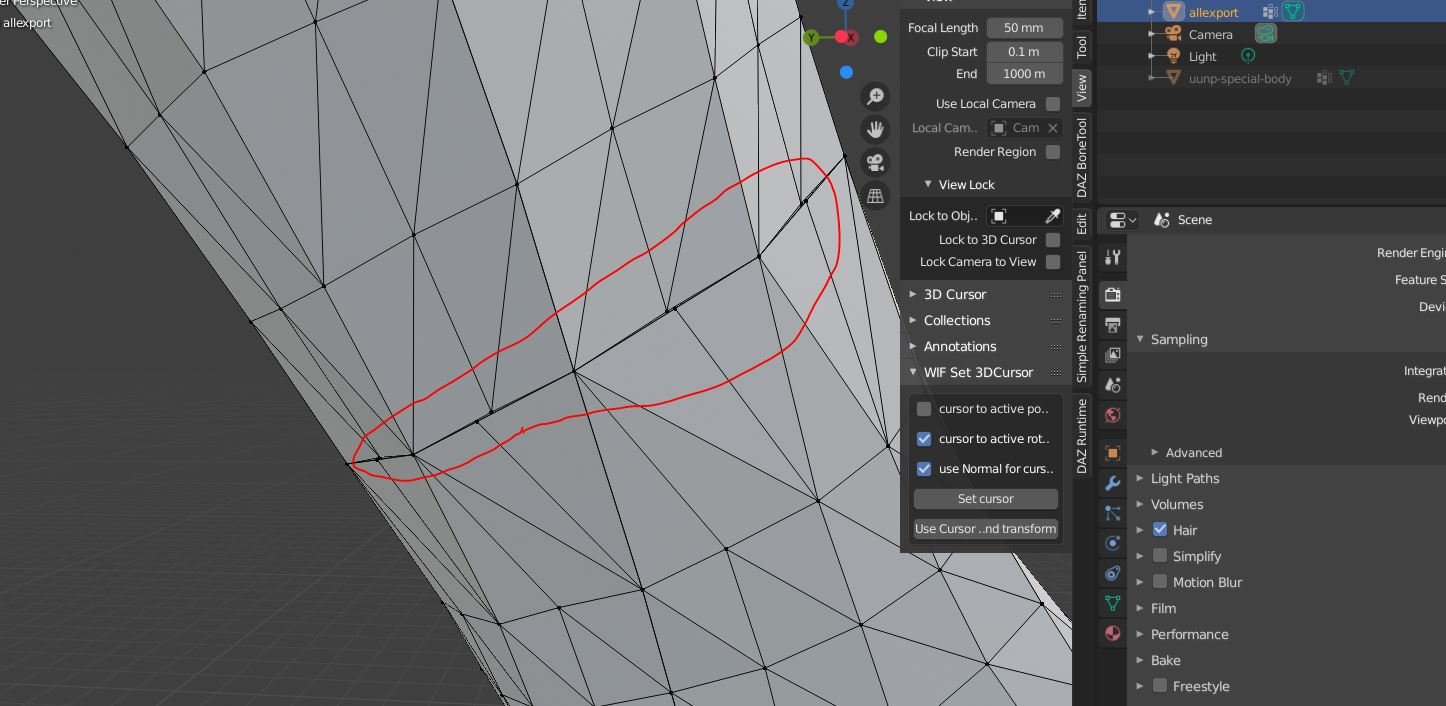Open properties editor type dropdown

(x=1123, y=220)
